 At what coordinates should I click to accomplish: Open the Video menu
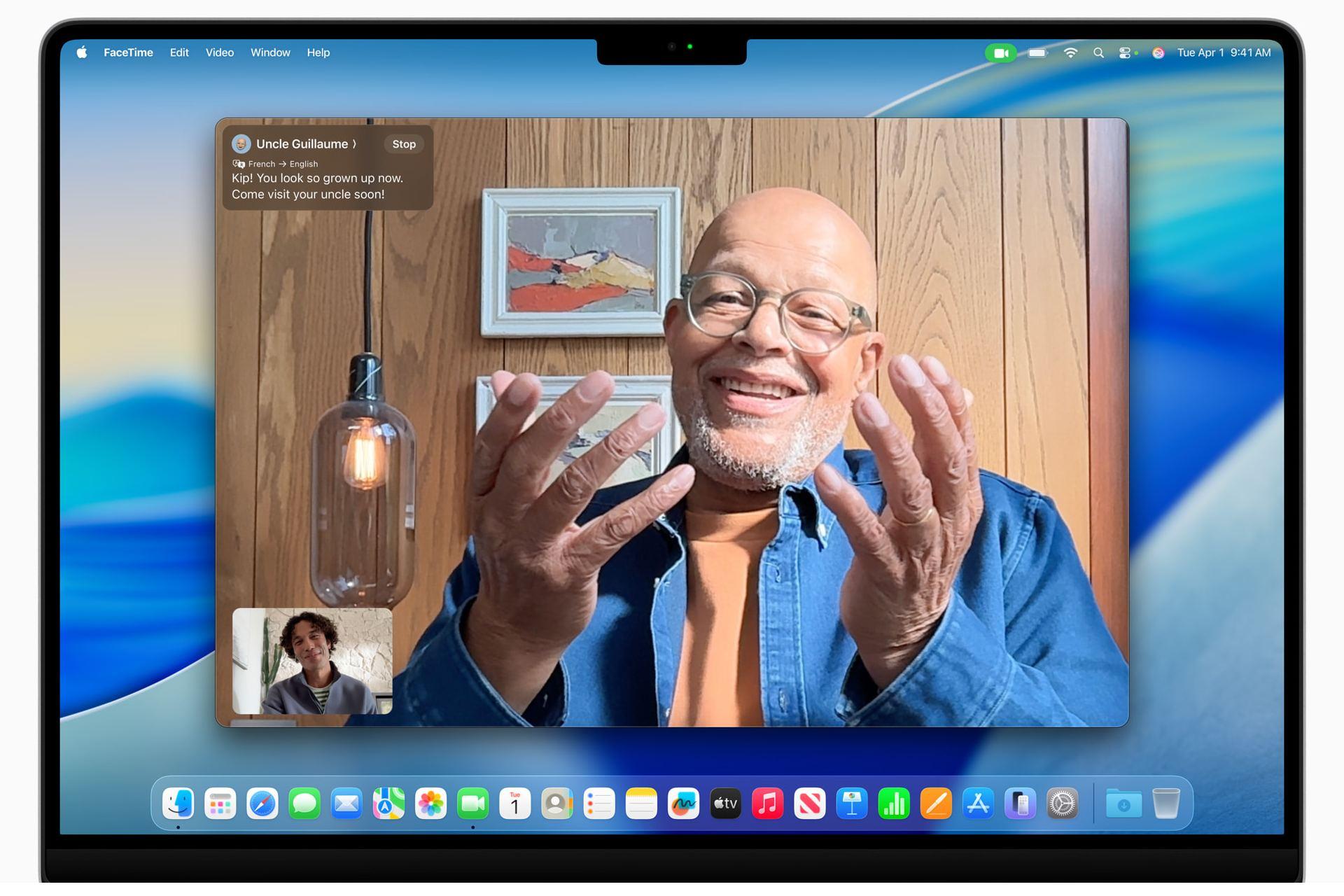[x=220, y=52]
